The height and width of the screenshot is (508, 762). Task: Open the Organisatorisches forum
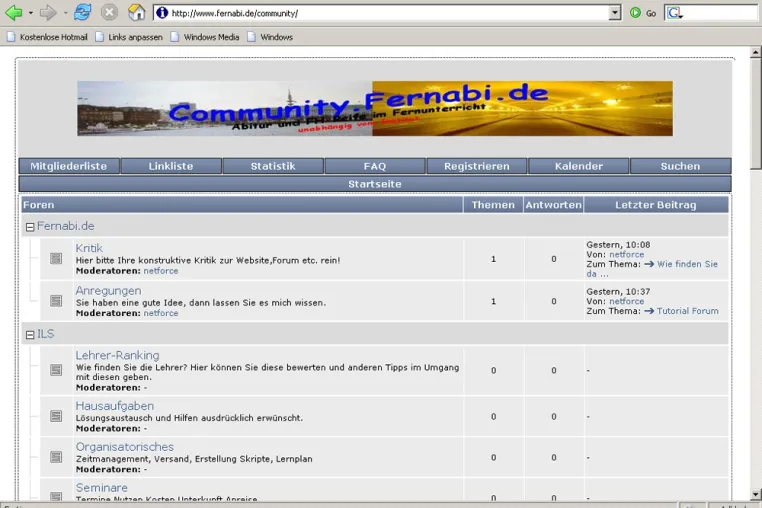pos(124,447)
